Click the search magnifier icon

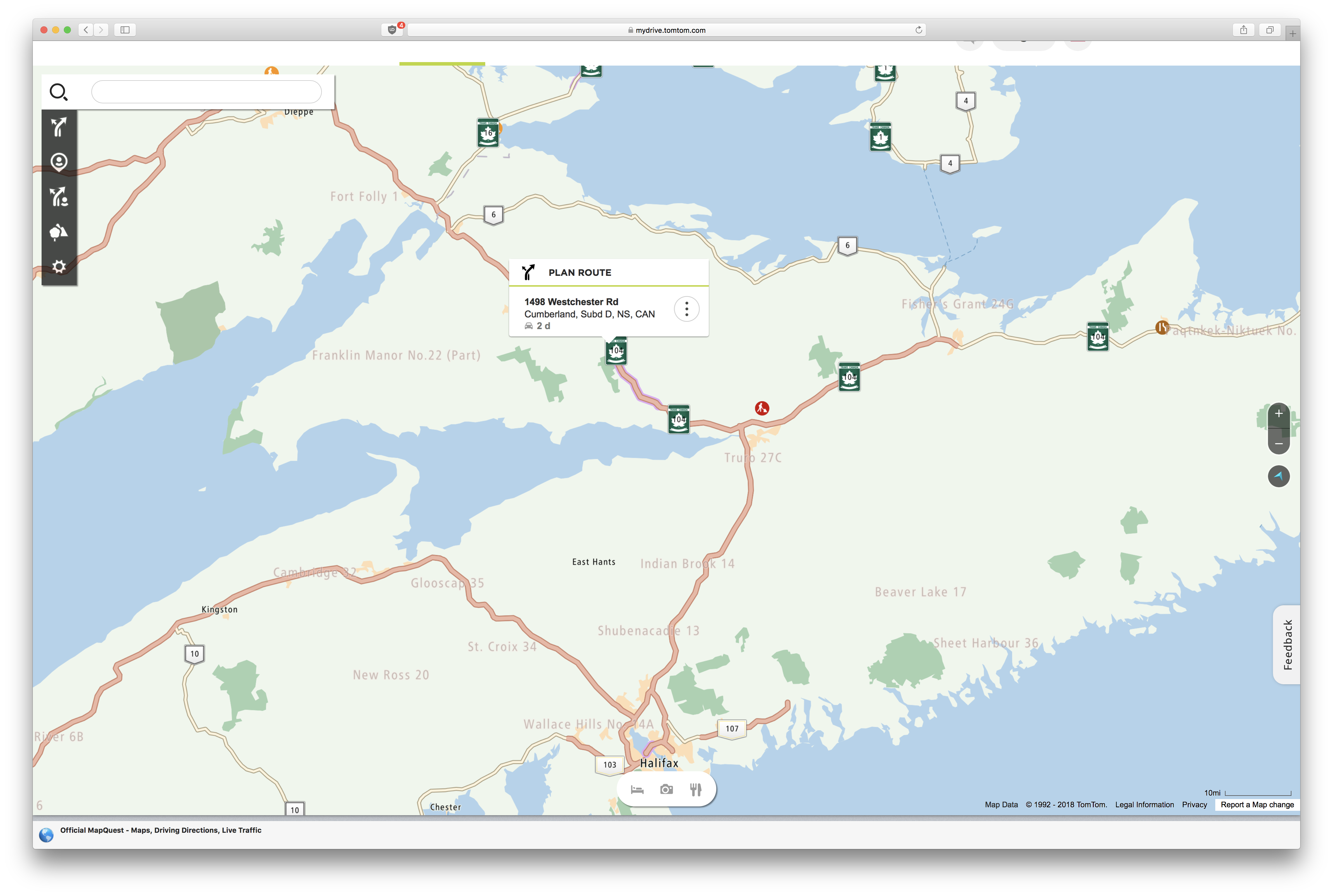coord(58,91)
